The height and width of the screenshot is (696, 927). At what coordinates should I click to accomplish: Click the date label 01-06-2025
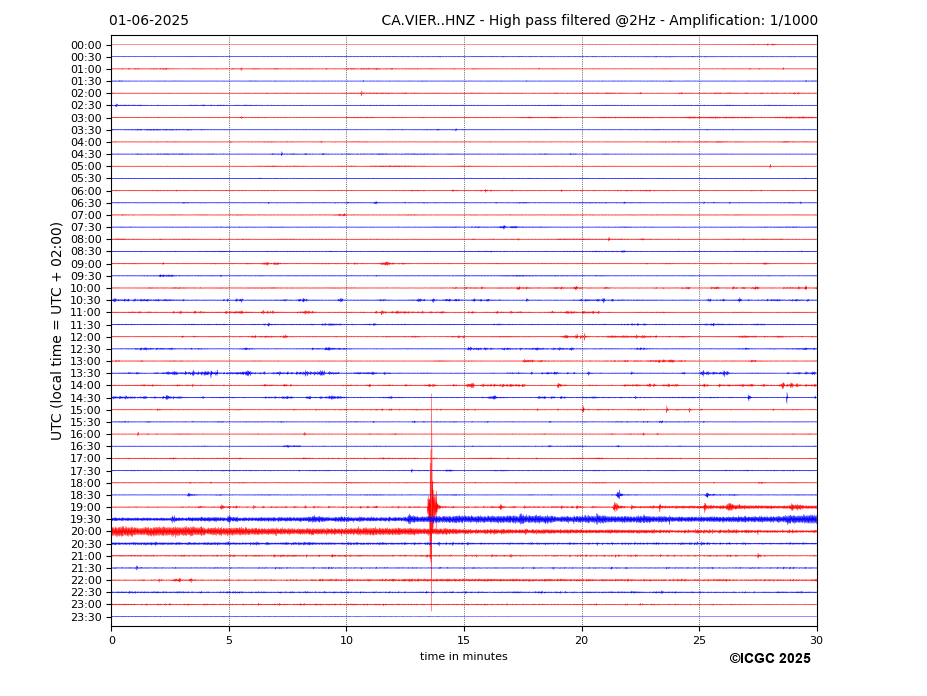click(149, 21)
